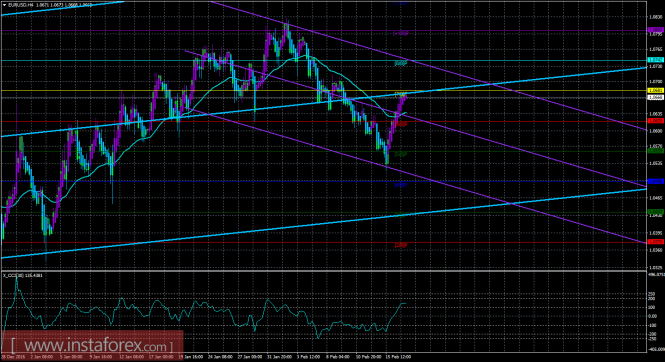Click the teal pivot level label on chart

pos(401,63)
